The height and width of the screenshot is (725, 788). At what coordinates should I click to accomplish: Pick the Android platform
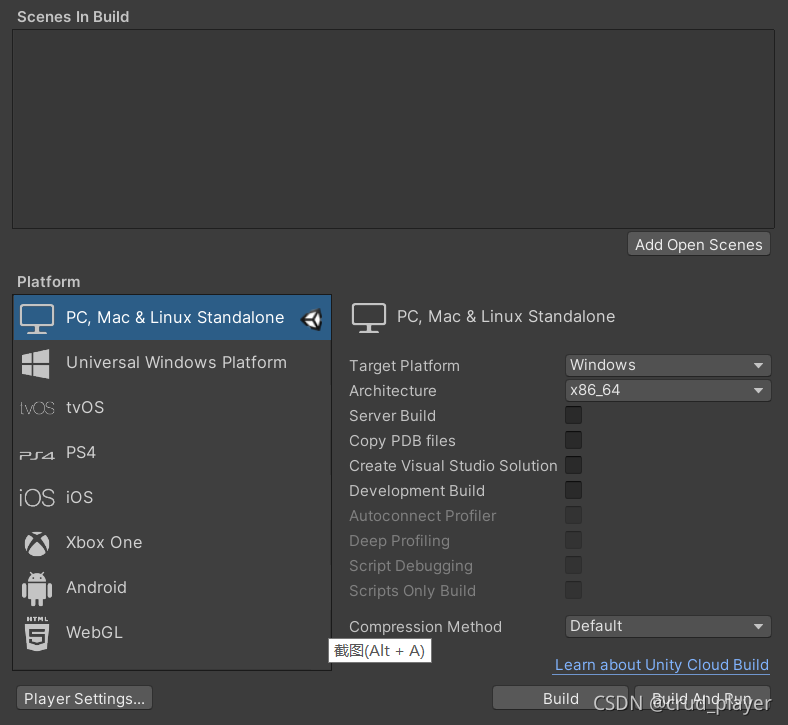pyautogui.click(x=172, y=587)
